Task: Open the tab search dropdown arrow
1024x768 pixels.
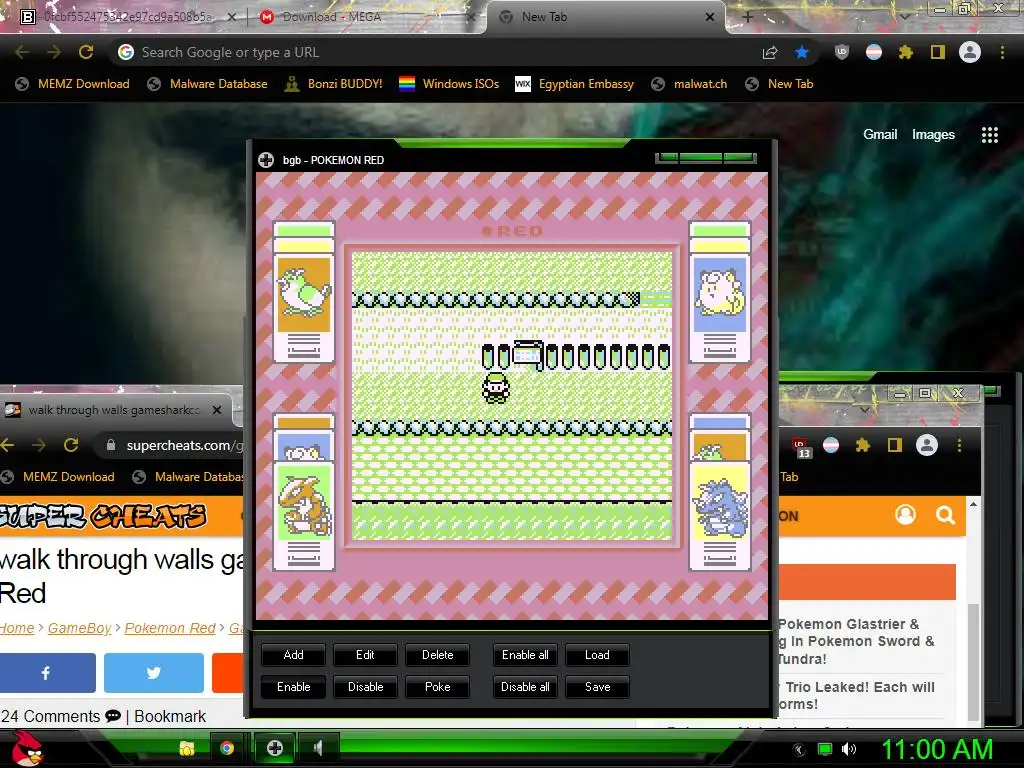Action: pos(904,17)
